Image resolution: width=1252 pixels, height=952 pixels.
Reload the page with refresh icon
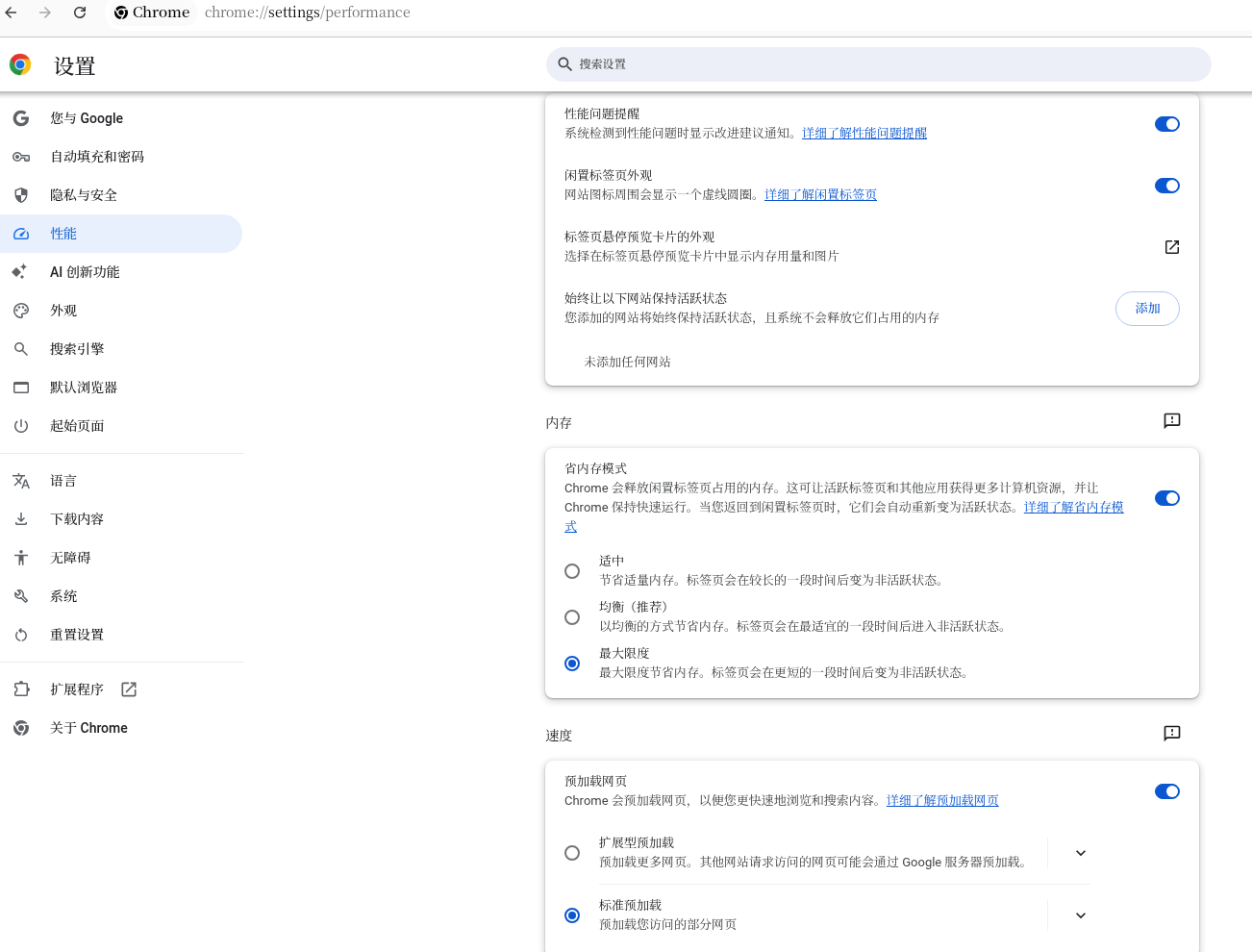pyautogui.click(x=80, y=13)
